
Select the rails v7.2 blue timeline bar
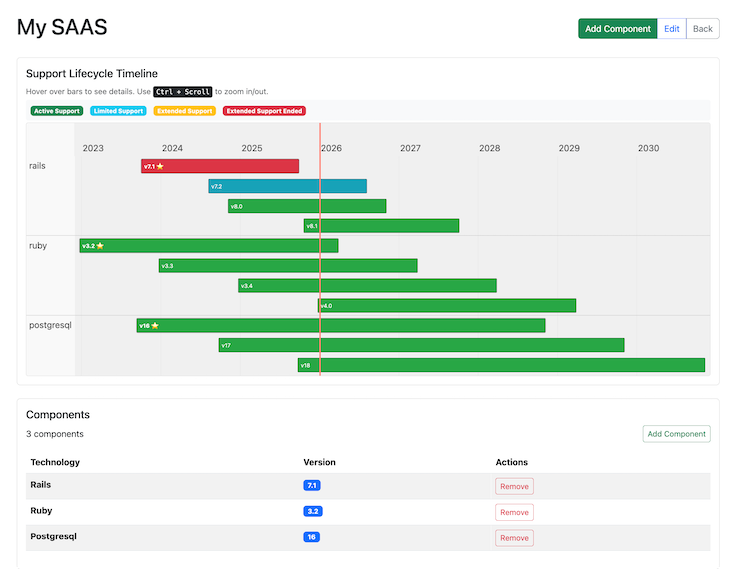click(288, 186)
